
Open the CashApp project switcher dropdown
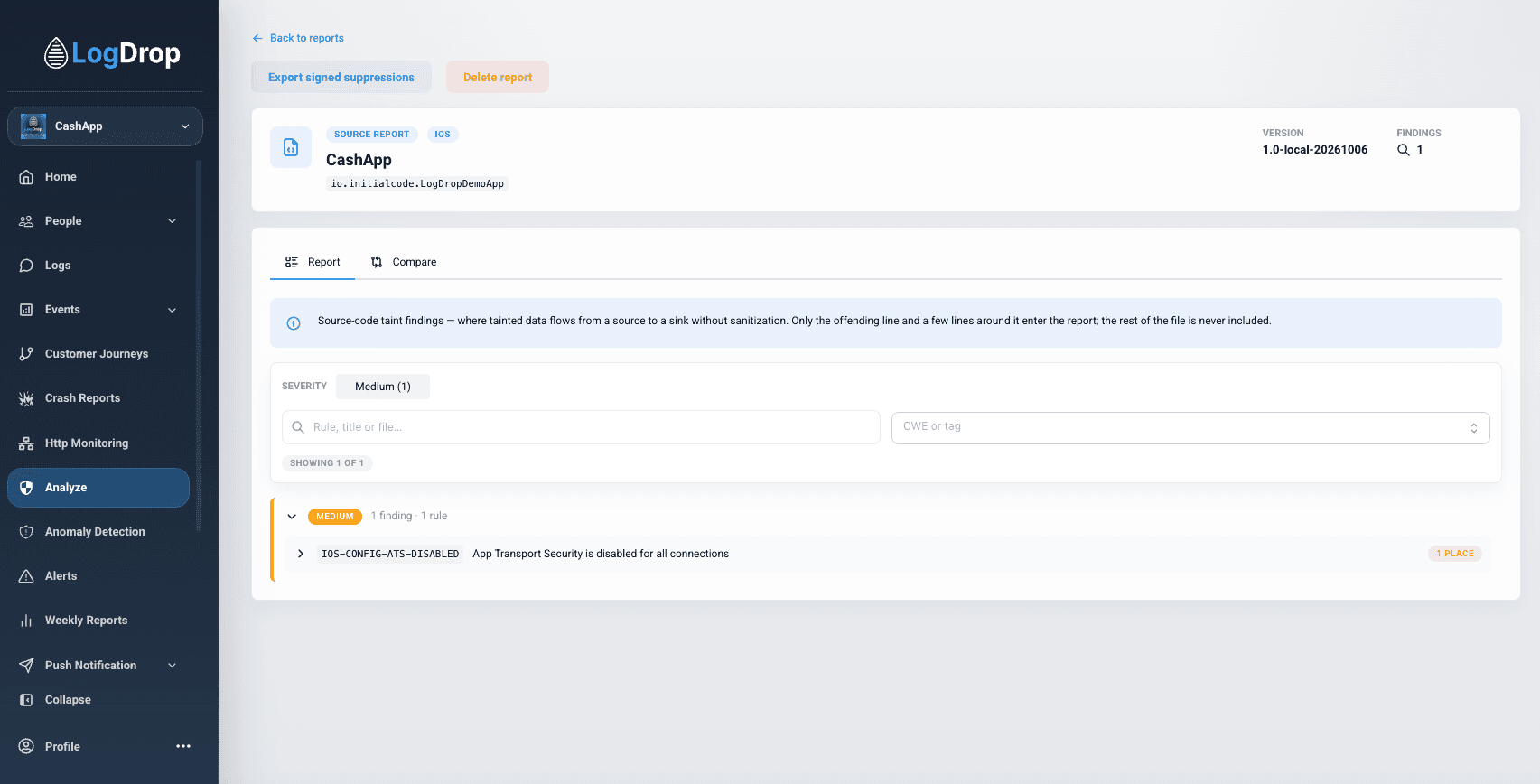[x=105, y=126]
